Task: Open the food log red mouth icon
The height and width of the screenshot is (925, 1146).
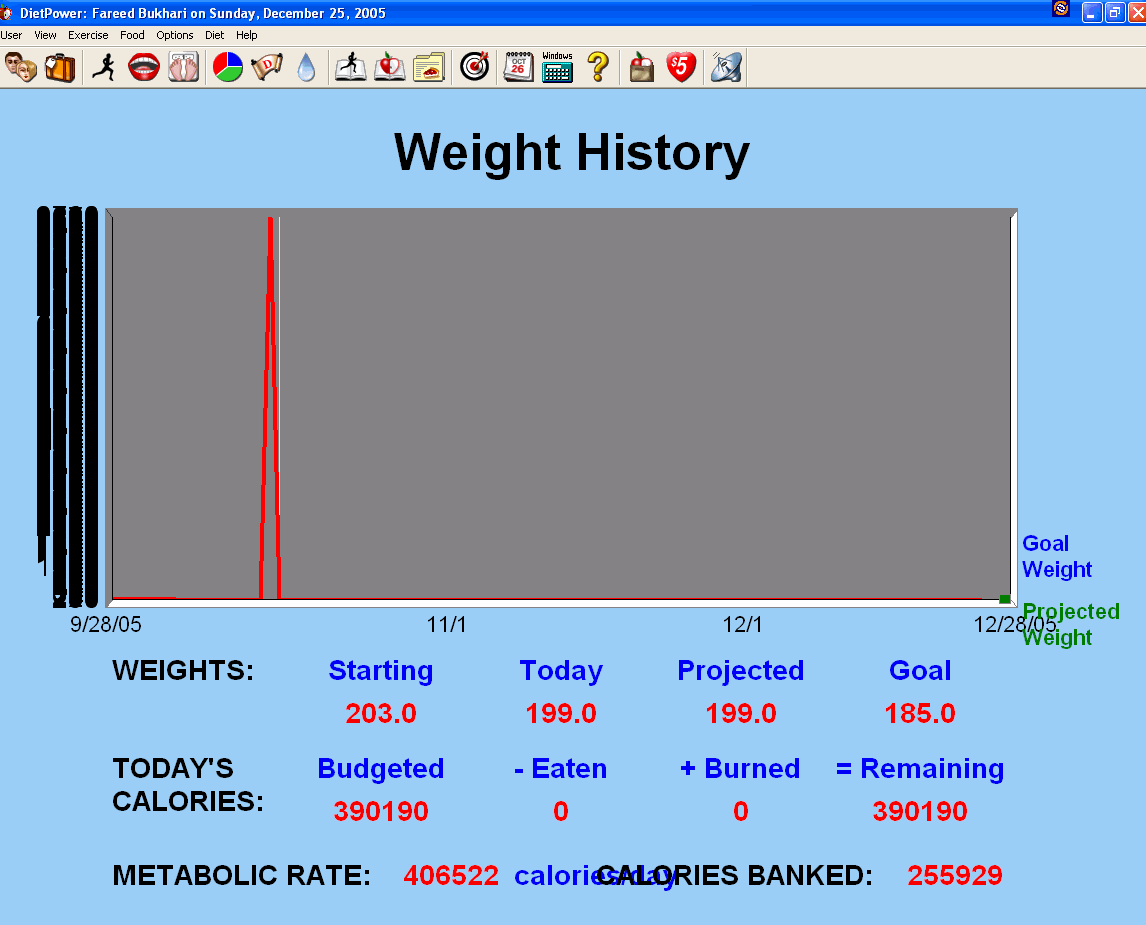Action: click(144, 67)
